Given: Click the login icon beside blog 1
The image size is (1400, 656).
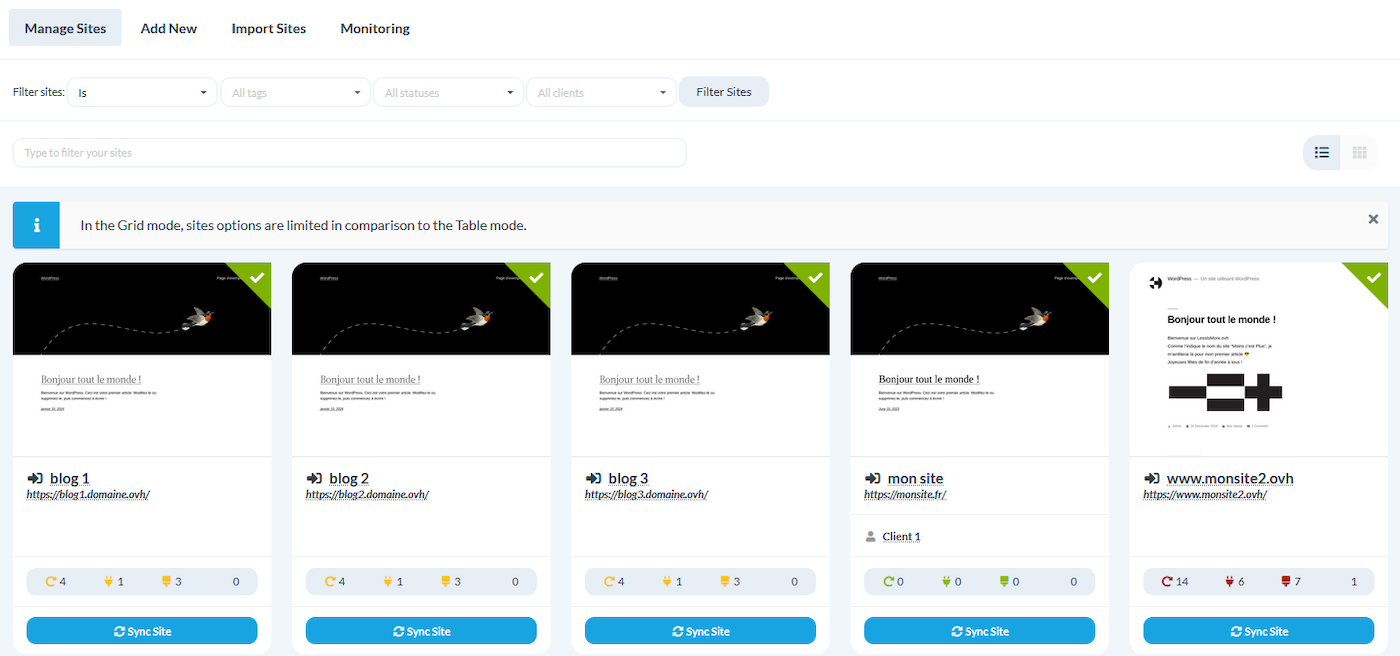Looking at the screenshot, I should point(34,479).
